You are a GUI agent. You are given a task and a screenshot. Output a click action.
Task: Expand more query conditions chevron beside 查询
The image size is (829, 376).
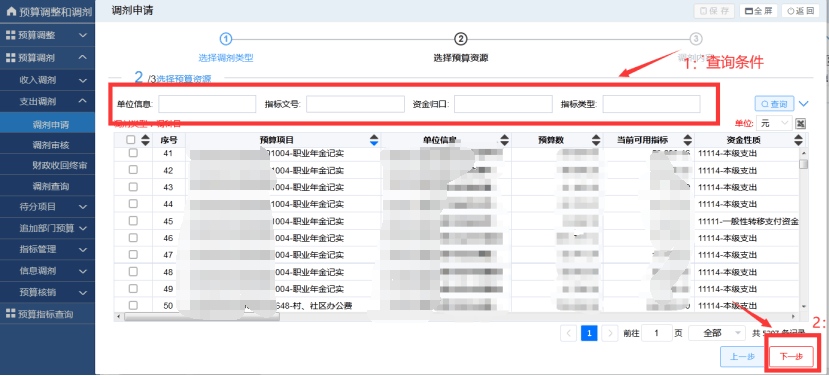point(804,104)
